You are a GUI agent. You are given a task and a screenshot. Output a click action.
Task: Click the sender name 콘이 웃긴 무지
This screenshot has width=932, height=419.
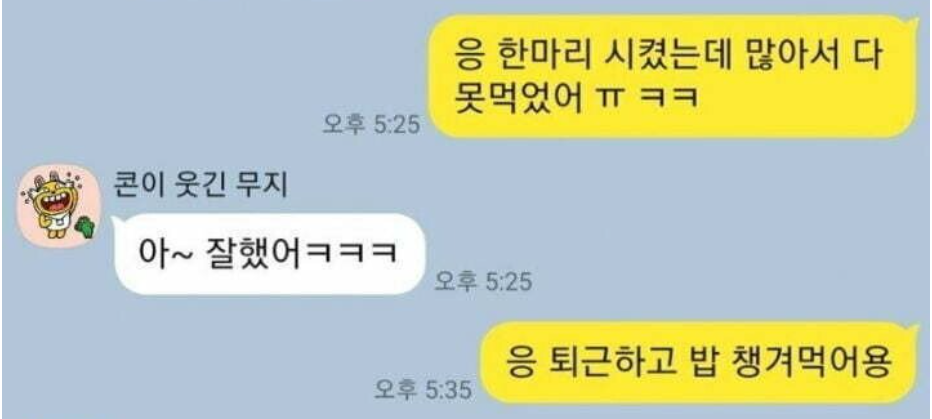(x=200, y=186)
